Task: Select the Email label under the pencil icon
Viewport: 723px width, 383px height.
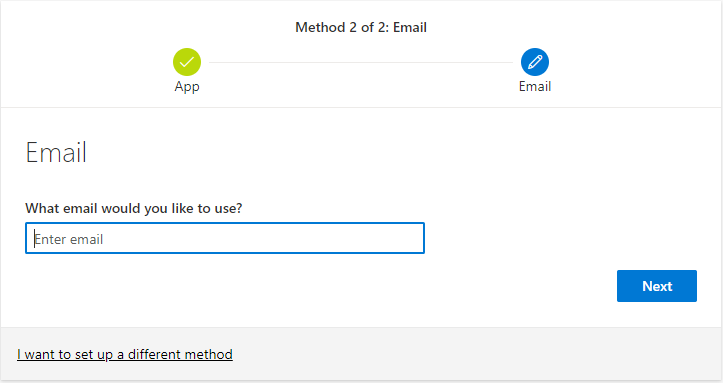Action: coord(535,86)
